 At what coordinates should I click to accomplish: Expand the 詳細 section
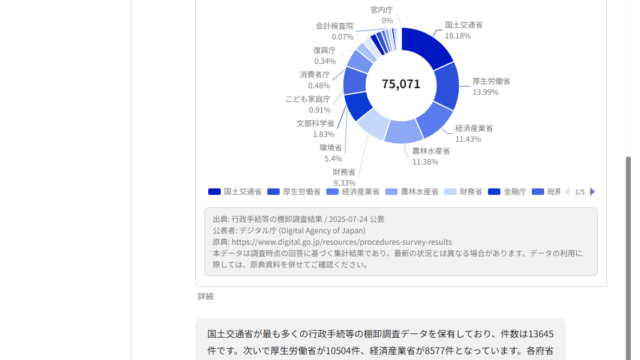[x=206, y=297]
